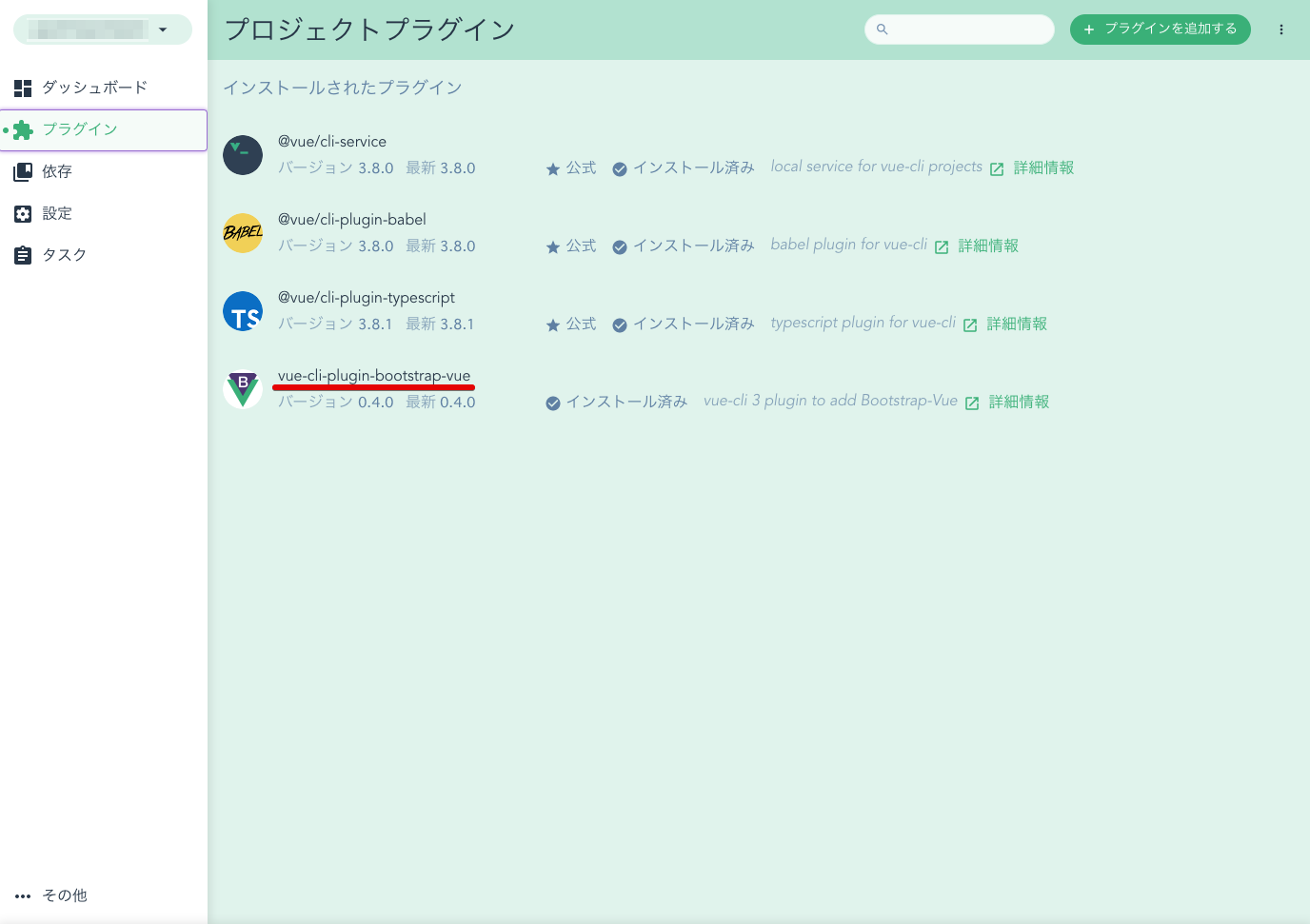Click プラグインを追加する button
Viewport: 1310px width, 924px height.
tap(1161, 29)
